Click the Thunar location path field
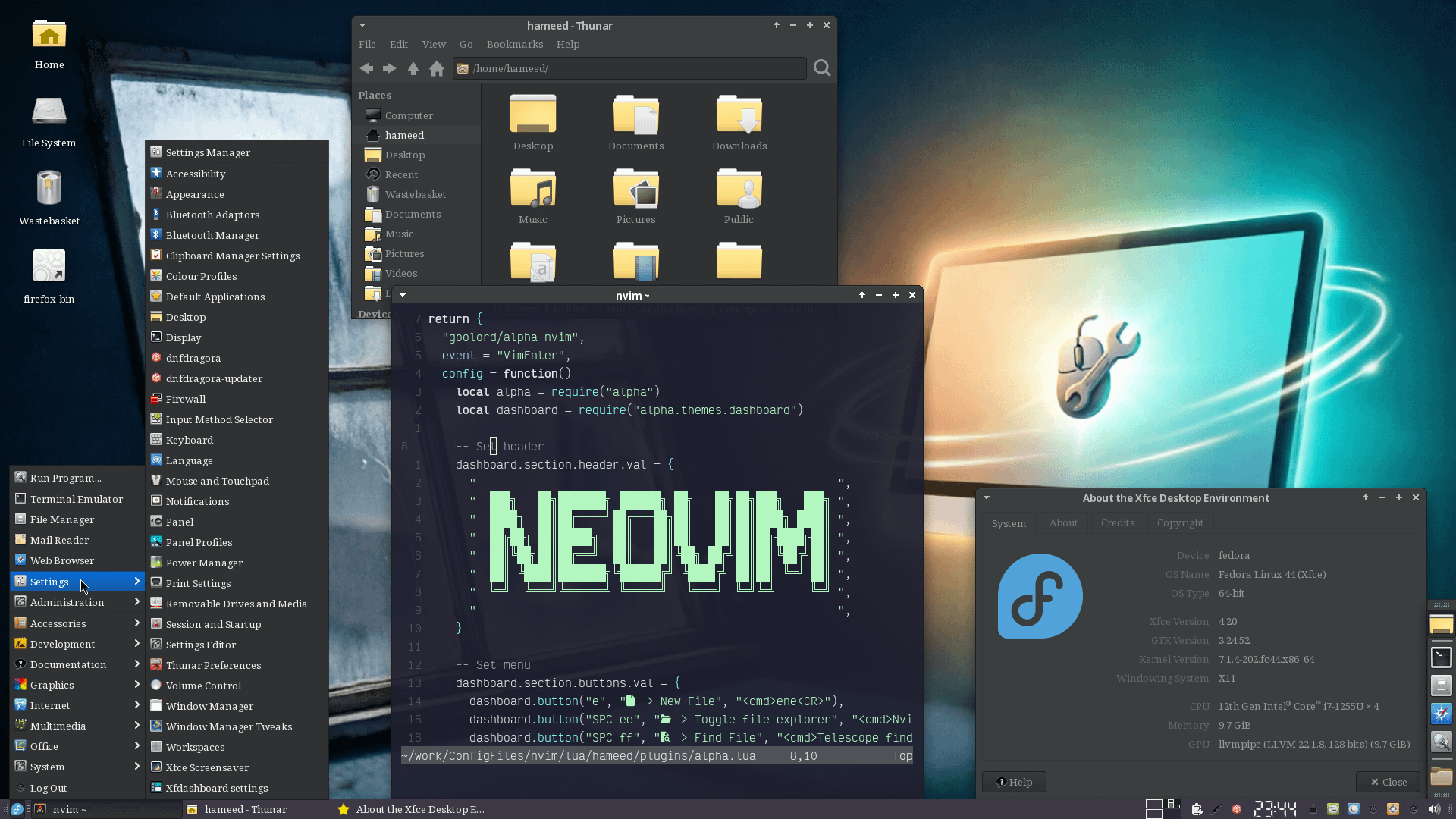Screen dimensions: 1456x819 click(629, 68)
